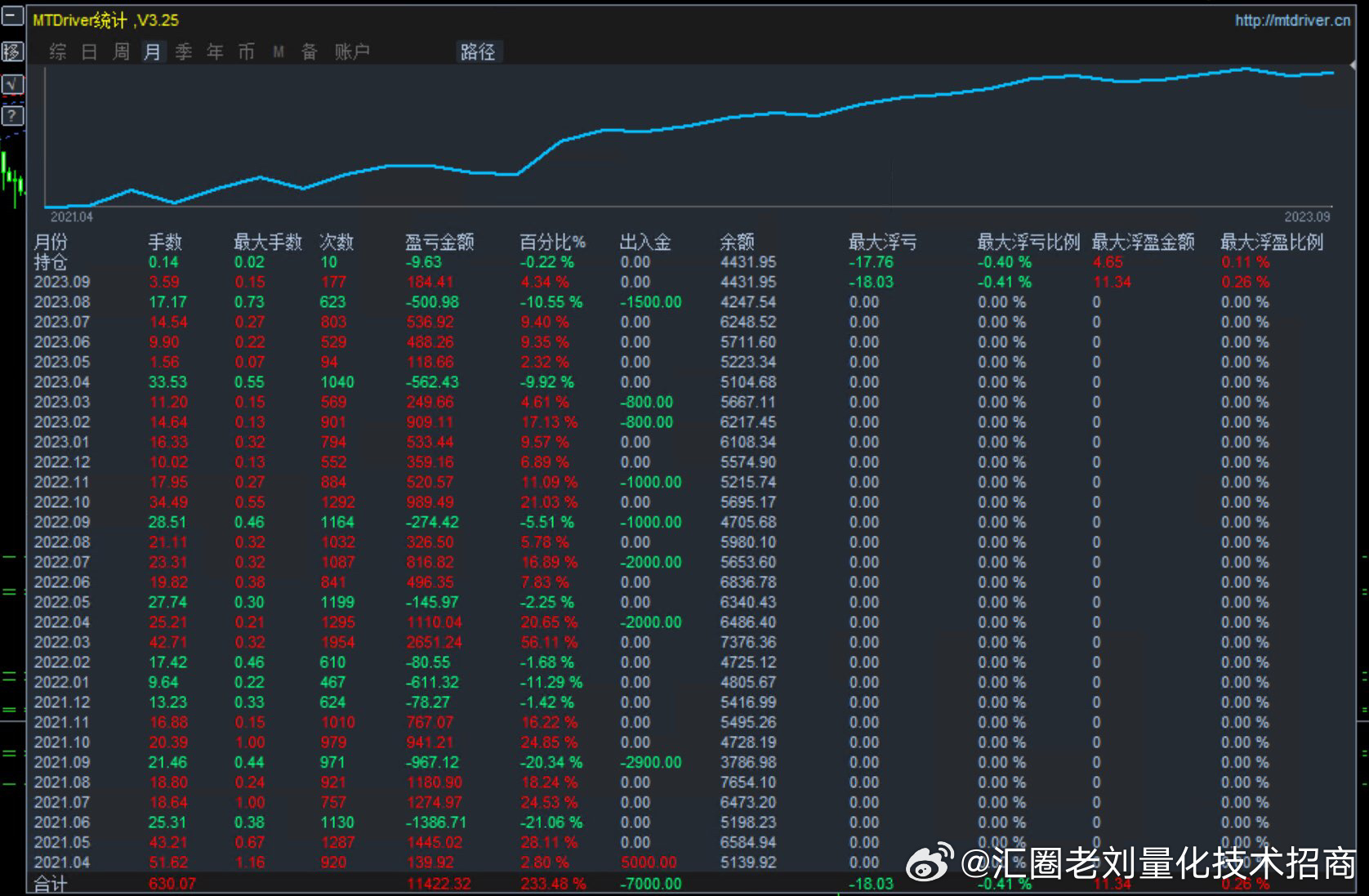1369x896 pixels.
Task: Click the 1040 trade count value
Action: point(337,382)
